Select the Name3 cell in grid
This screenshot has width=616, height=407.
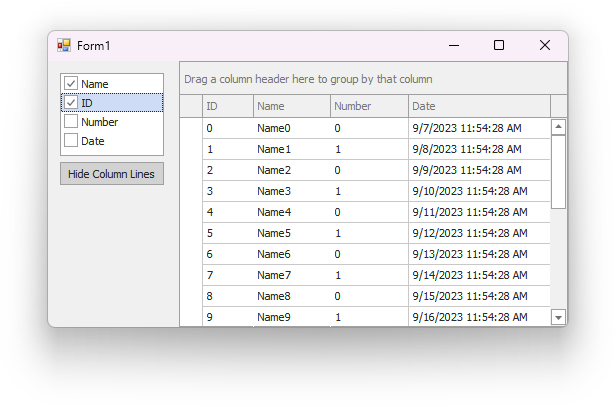point(292,191)
